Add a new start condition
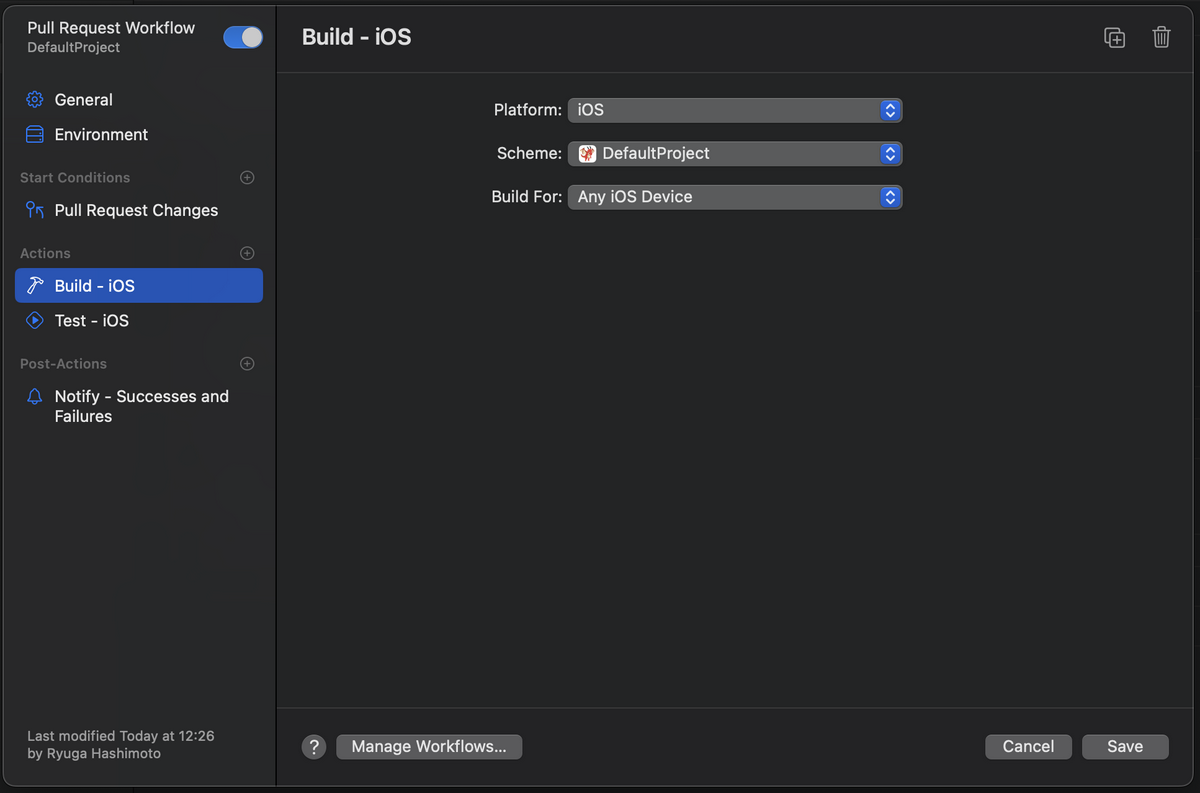Screen dimensions: 1200x793 coord(247,178)
